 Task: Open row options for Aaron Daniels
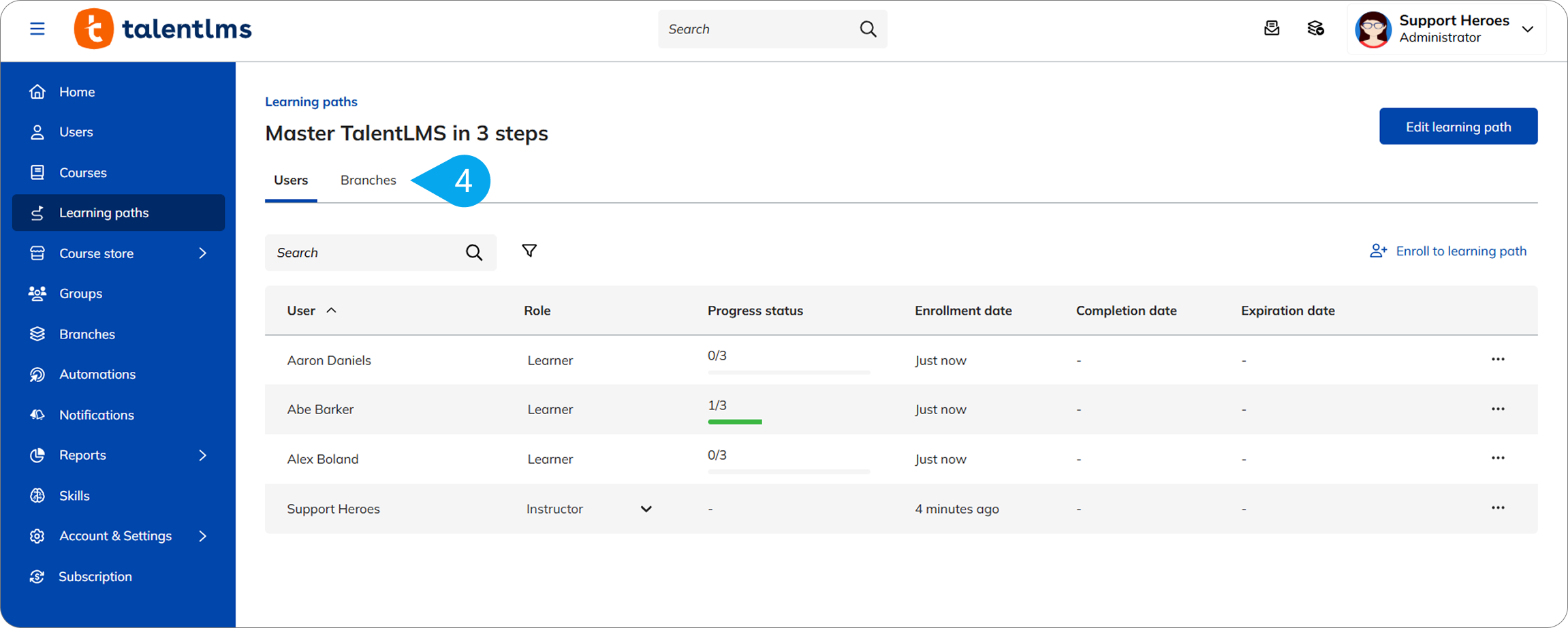coord(1497,360)
